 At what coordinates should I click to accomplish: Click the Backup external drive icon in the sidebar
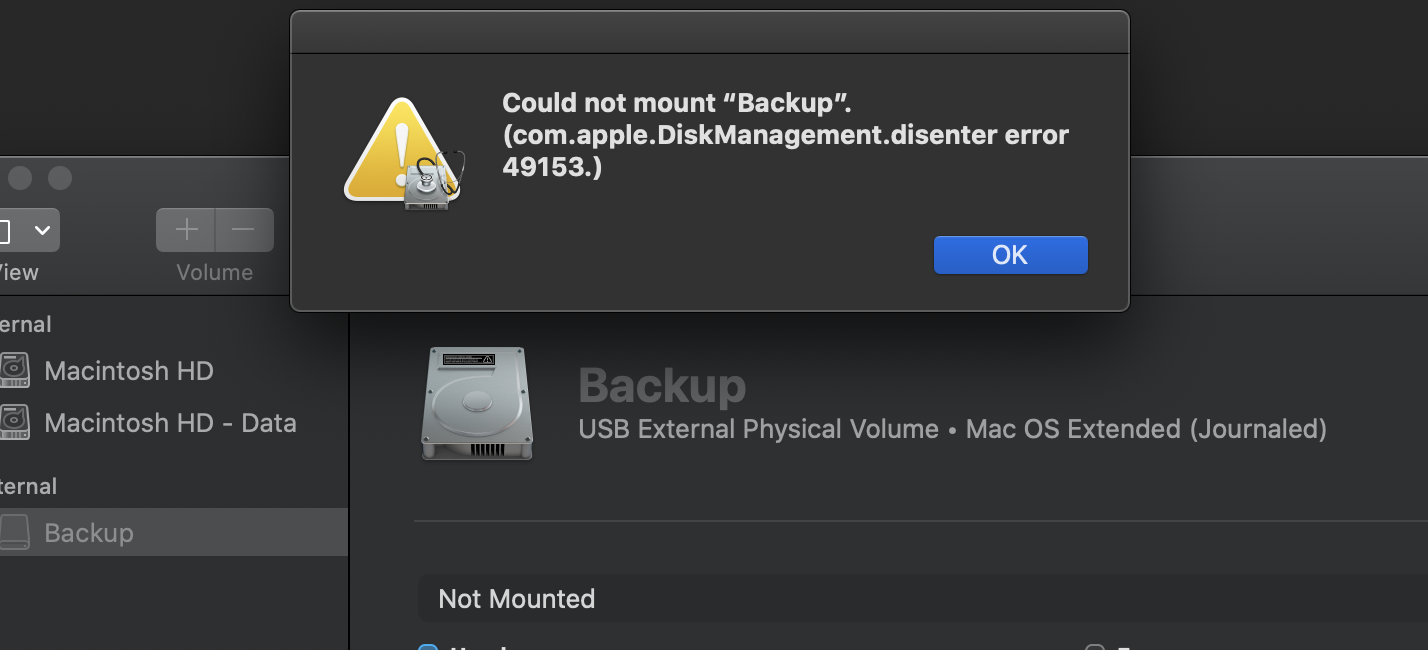click(x=15, y=533)
